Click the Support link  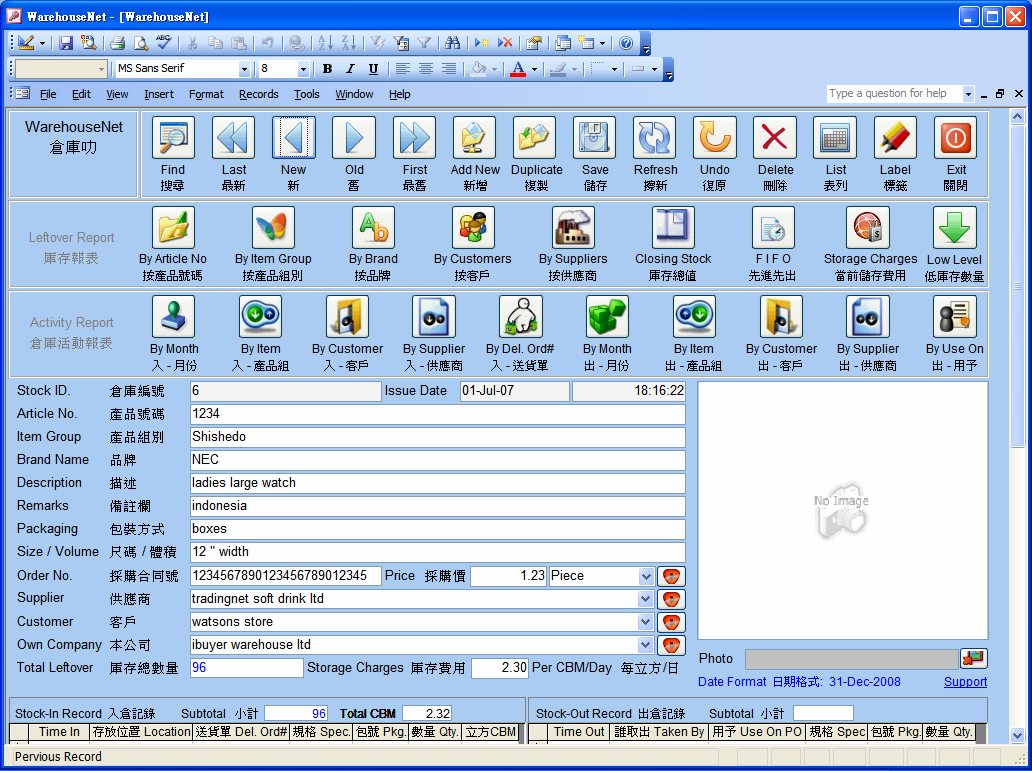[965, 682]
